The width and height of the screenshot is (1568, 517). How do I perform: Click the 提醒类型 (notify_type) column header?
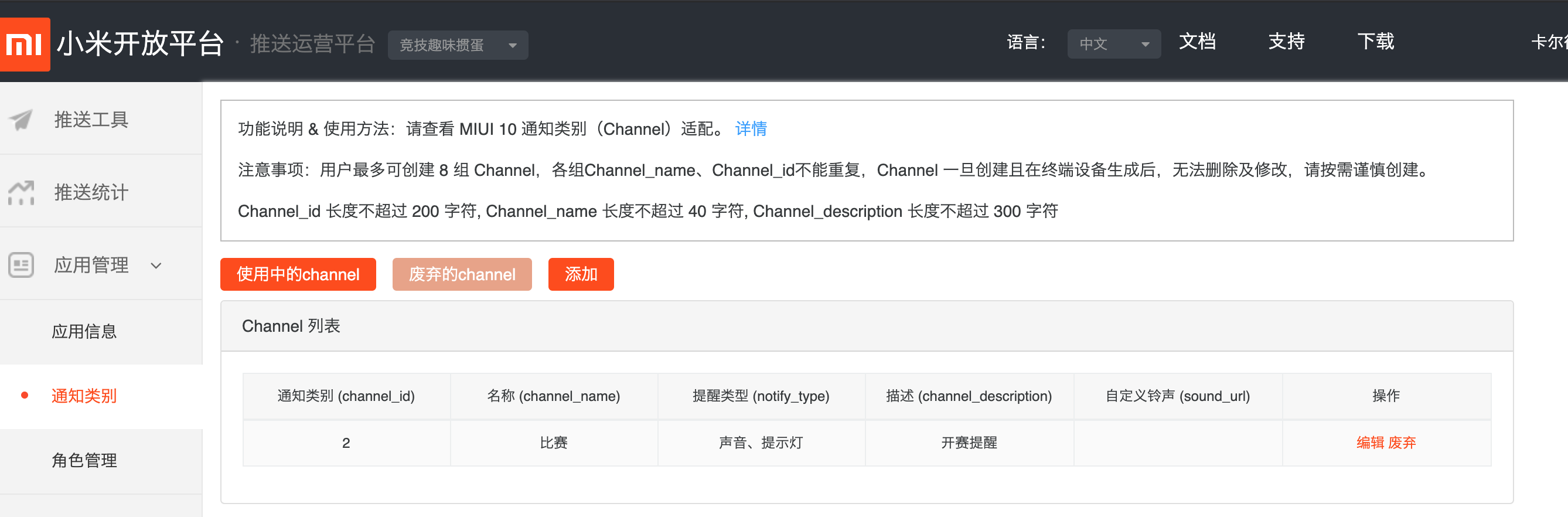(761, 396)
